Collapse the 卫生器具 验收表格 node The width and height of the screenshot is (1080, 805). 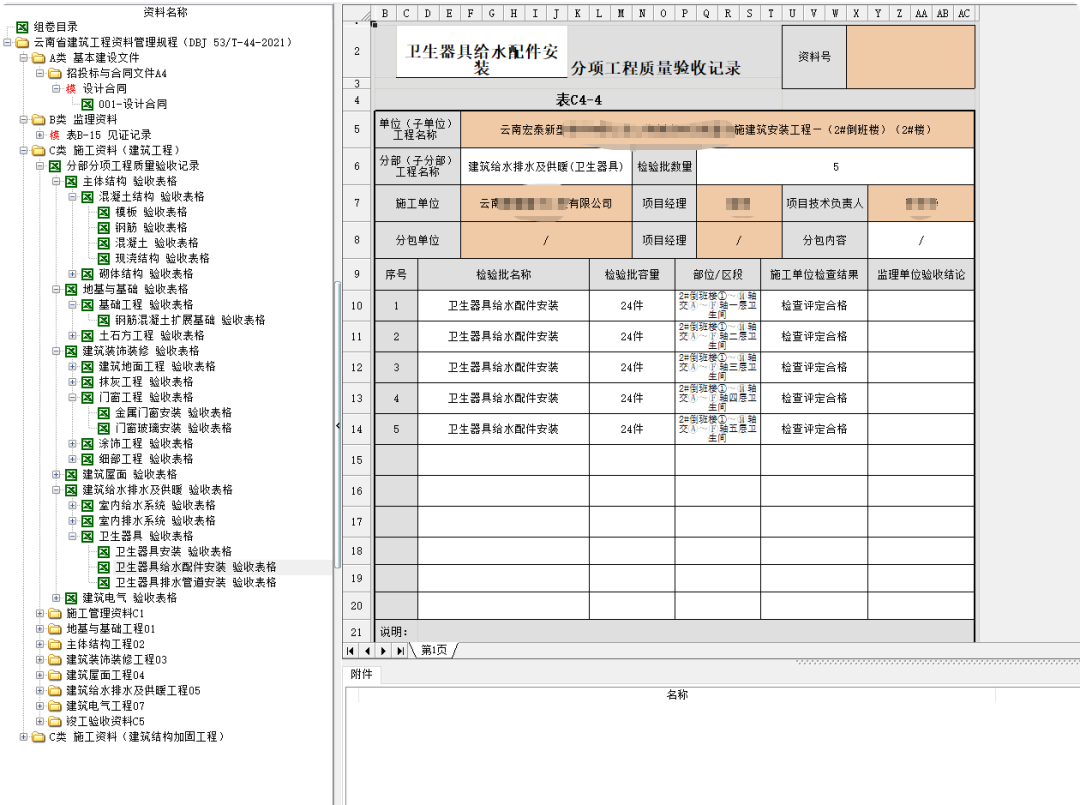pyautogui.click(x=72, y=536)
